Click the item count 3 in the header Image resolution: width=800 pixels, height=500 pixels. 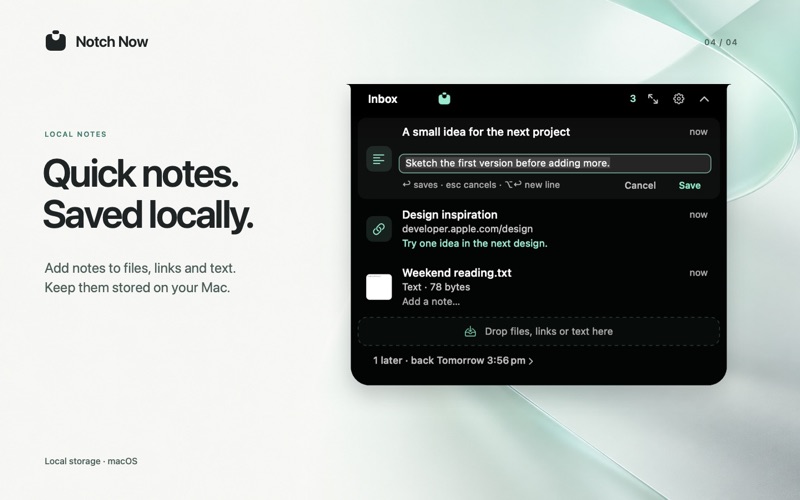pyautogui.click(x=633, y=99)
